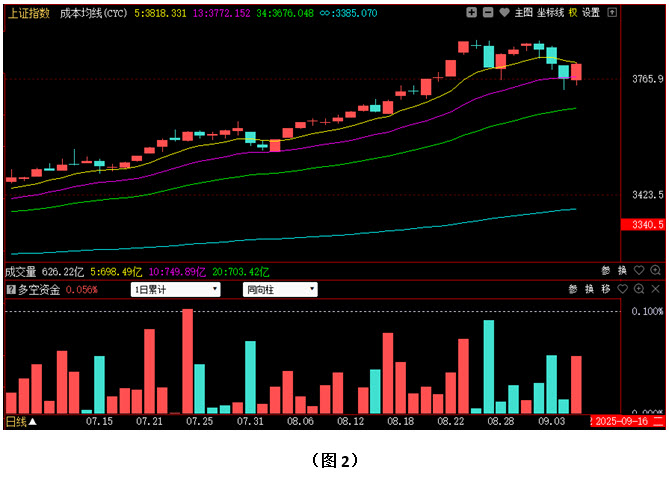Click the 上证指数 index name label
Viewport: 669px width, 480px height.
tap(29, 13)
